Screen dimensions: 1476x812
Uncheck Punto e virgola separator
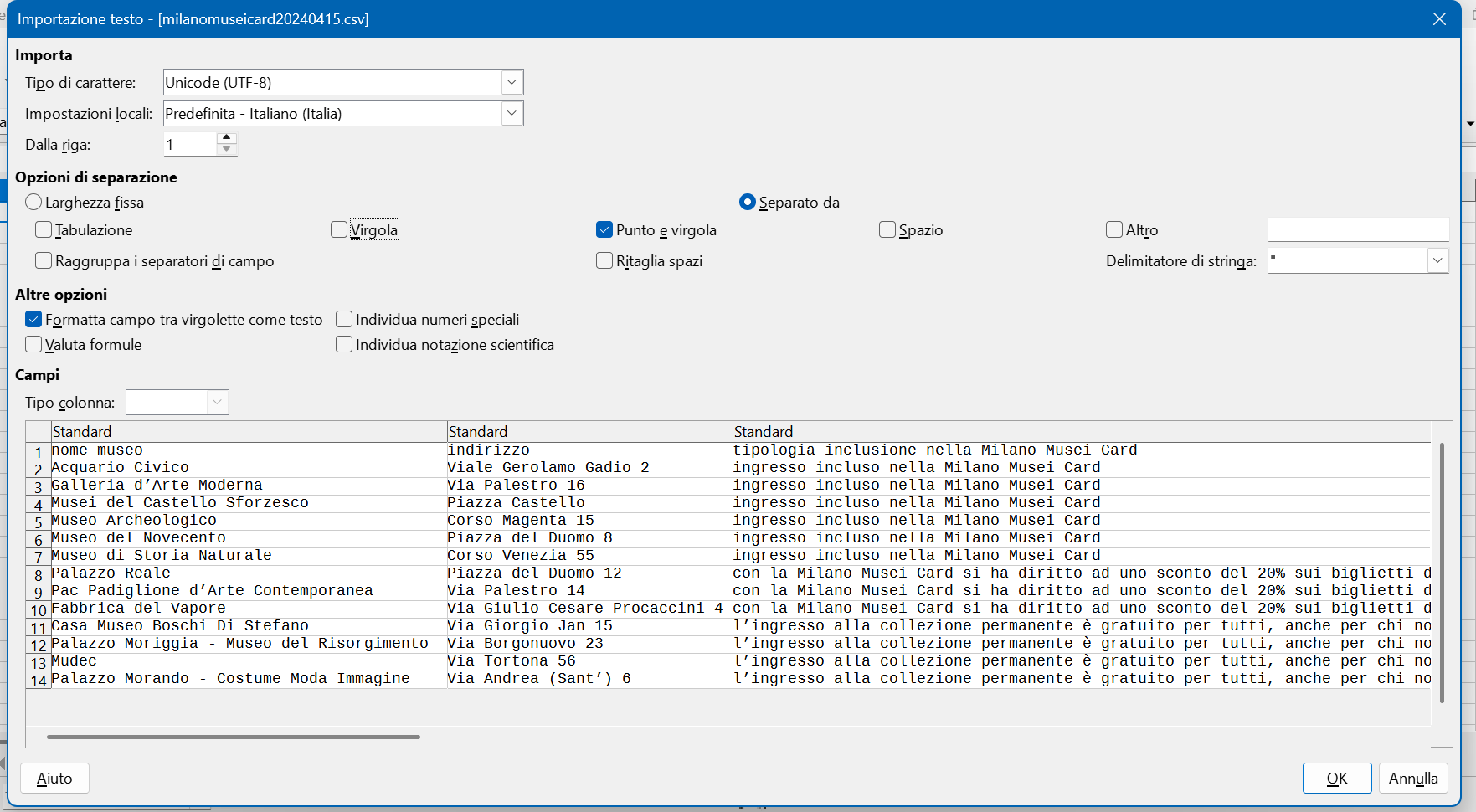(604, 229)
